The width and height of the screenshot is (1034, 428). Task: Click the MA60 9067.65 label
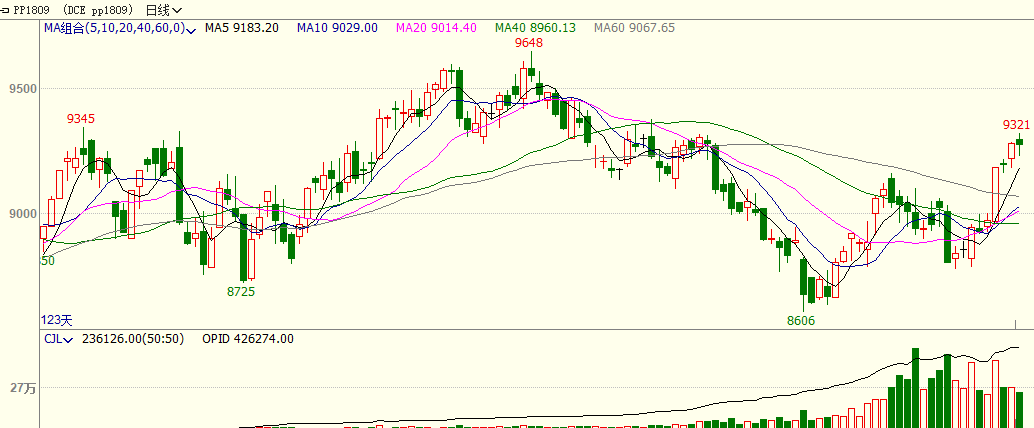click(x=634, y=28)
